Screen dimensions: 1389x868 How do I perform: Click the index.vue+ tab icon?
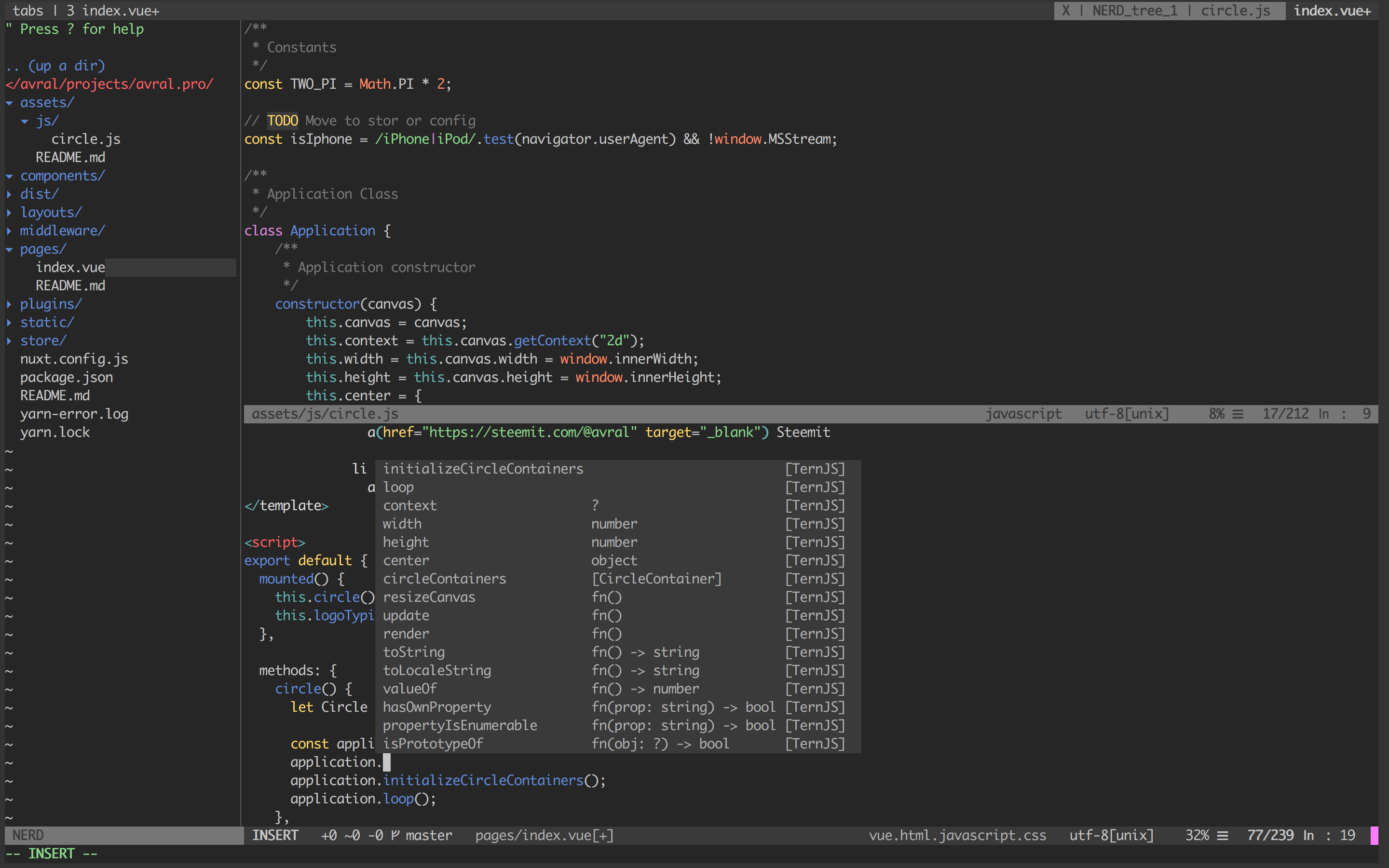[1336, 10]
